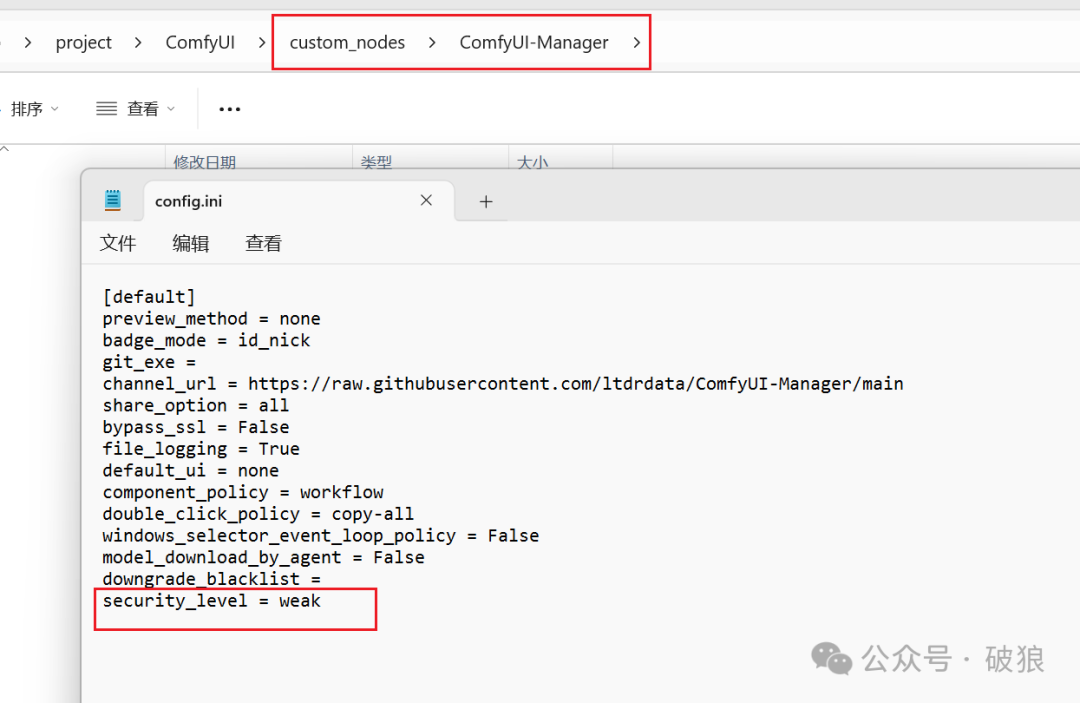1080x703 pixels.
Task: Click the model_download_by_agent = False line
Action: [264, 557]
